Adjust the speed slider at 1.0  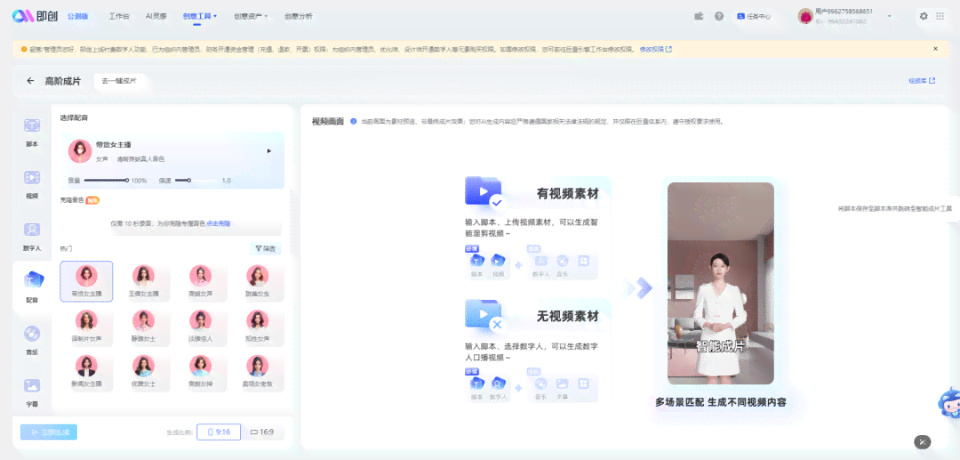pos(197,180)
